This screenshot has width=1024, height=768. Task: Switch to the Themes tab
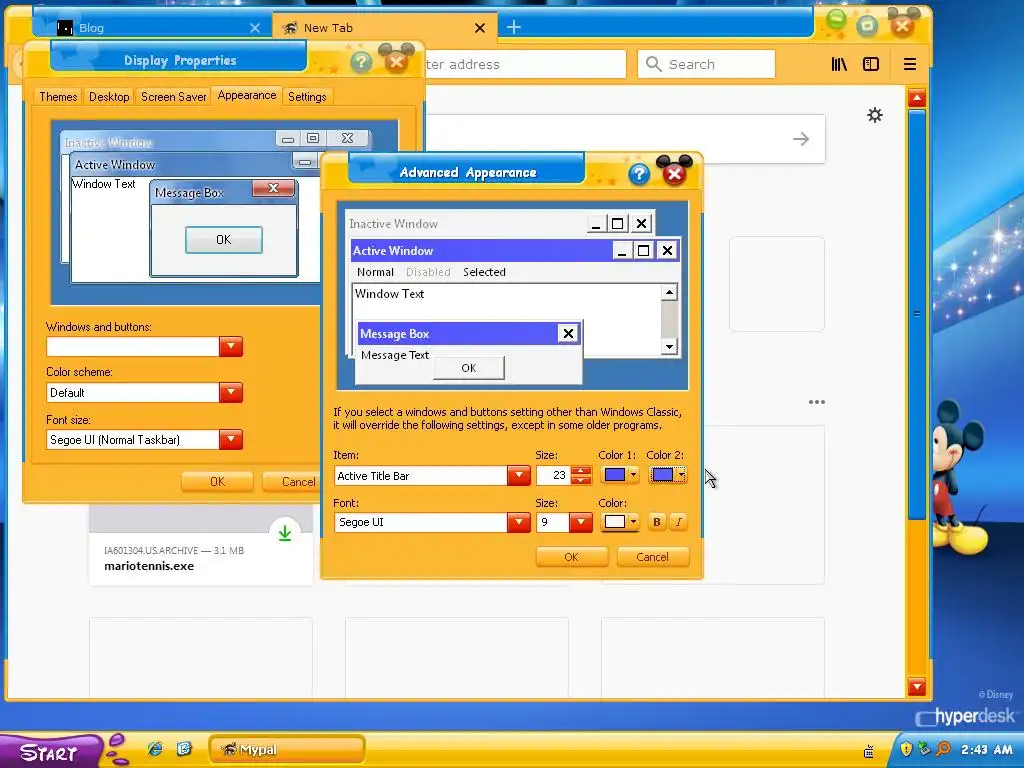[x=58, y=97]
